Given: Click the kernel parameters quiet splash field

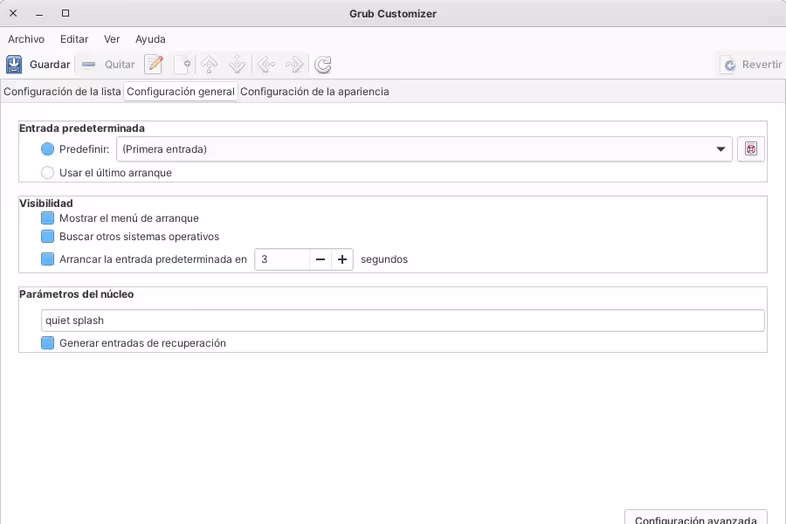Looking at the screenshot, I should pyautogui.click(x=403, y=320).
